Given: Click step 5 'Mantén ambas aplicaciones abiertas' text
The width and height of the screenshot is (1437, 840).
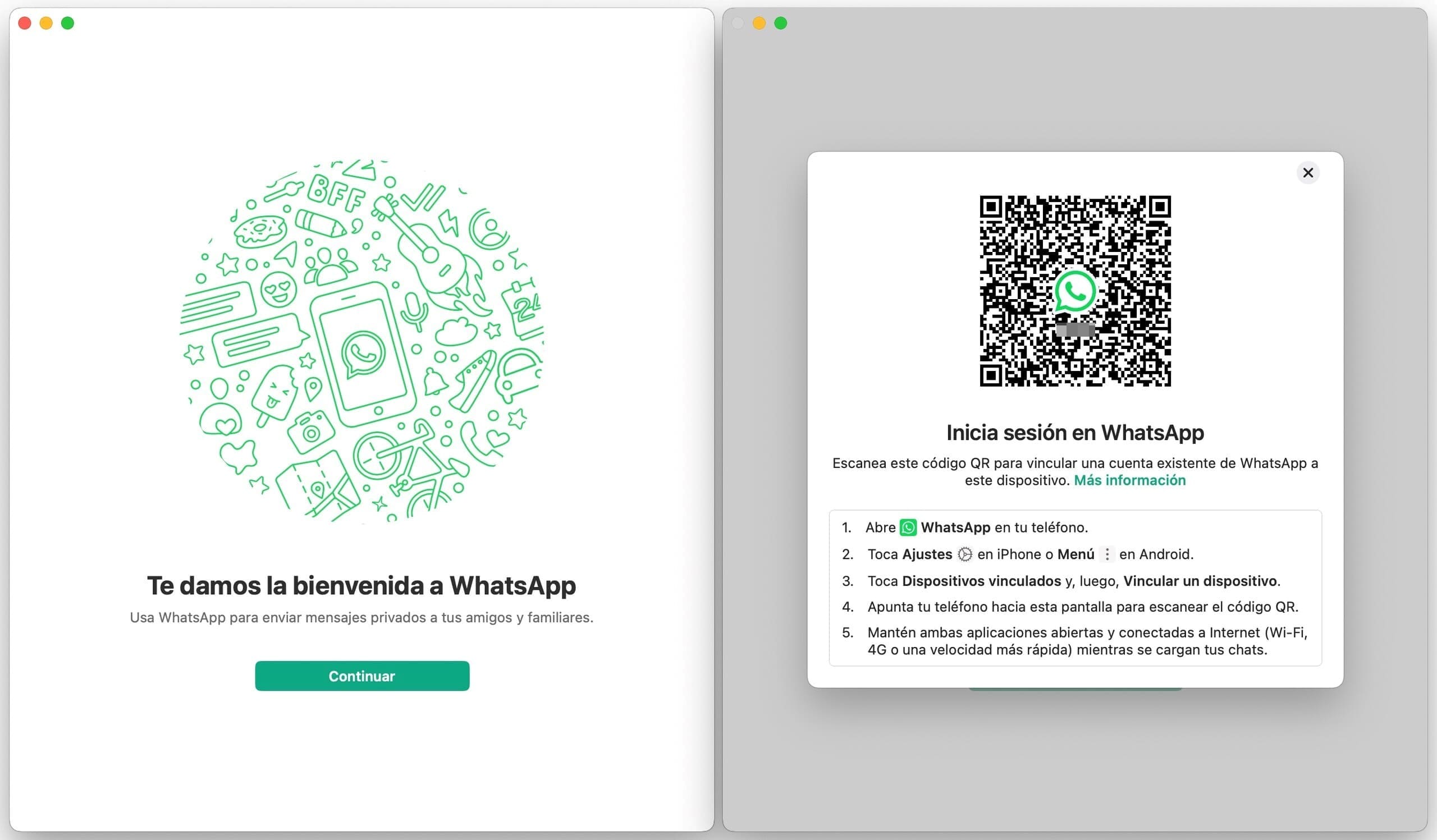Looking at the screenshot, I should tap(1087, 641).
